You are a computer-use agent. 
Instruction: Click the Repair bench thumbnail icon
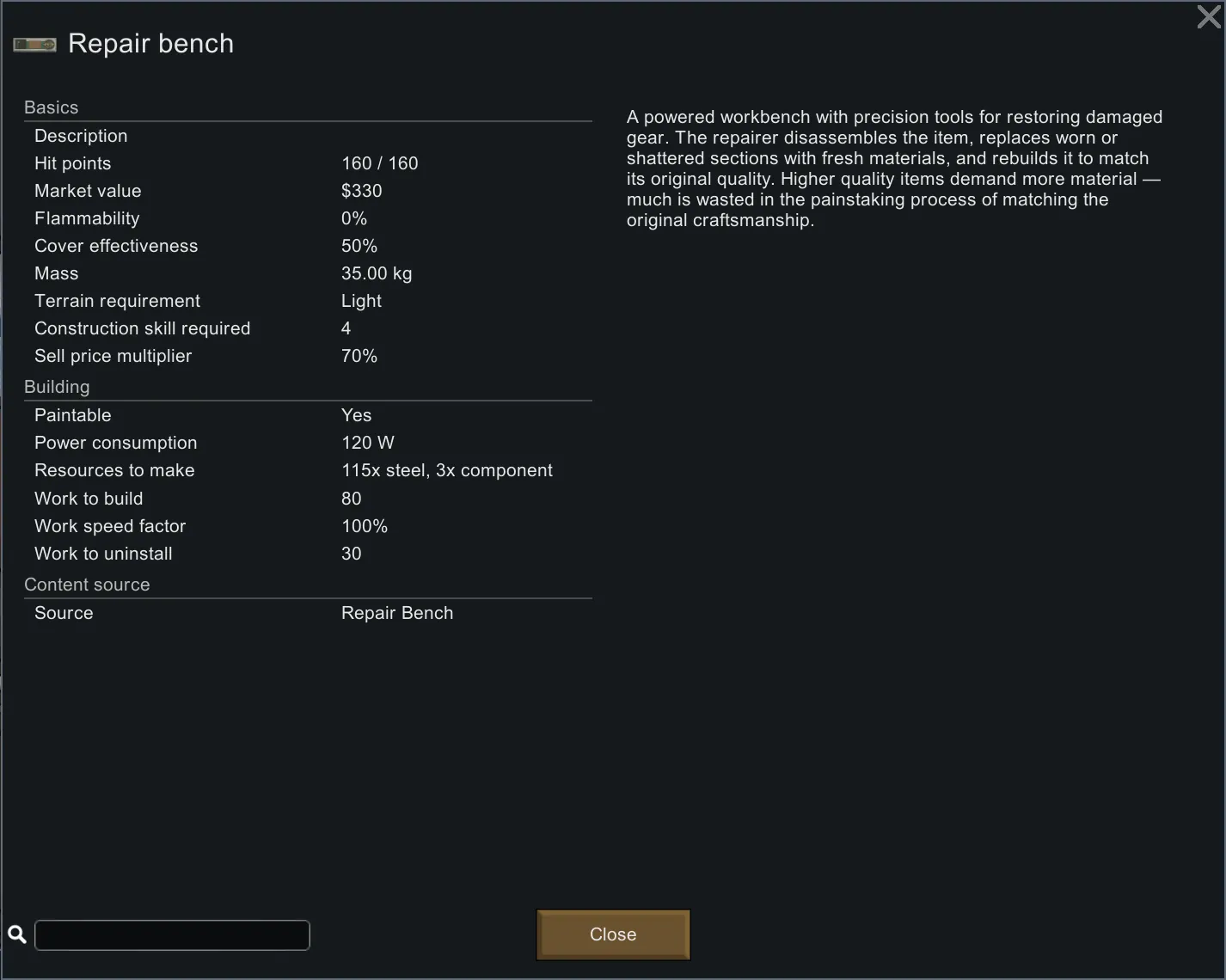[34, 45]
